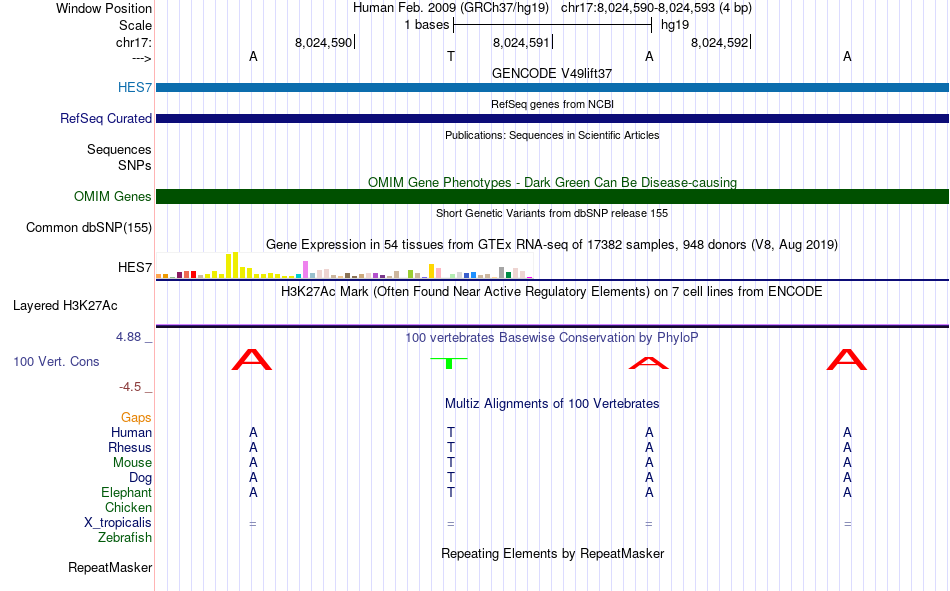Click the black HES7 GTEx expression label
The height and width of the screenshot is (591, 950).
(135, 267)
